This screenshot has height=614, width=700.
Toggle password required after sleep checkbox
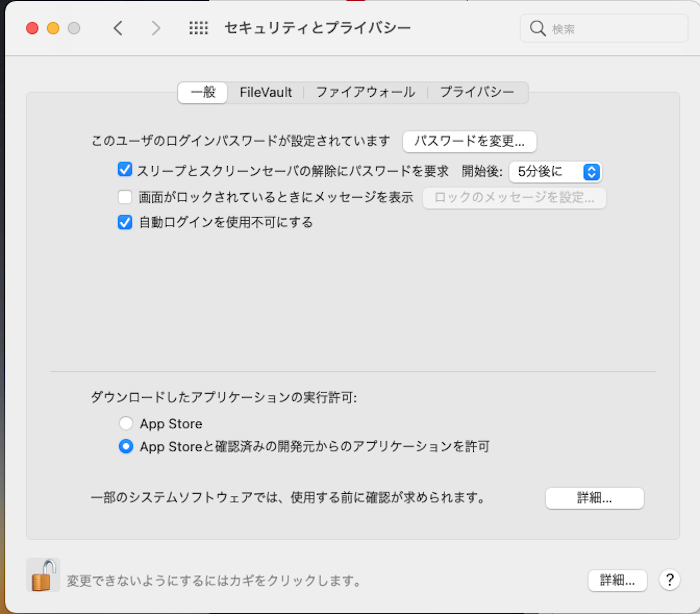tap(125, 171)
